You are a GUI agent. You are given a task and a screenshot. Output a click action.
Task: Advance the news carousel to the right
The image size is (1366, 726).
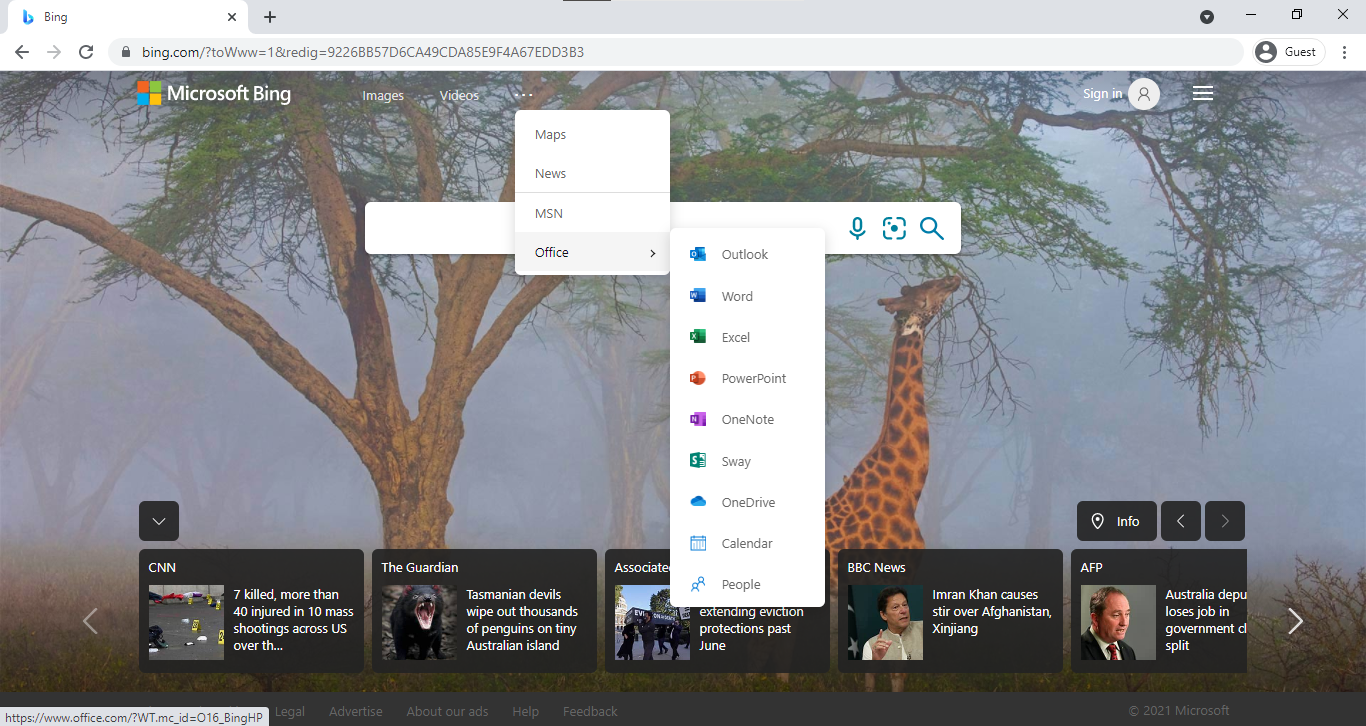tap(1295, 621)
